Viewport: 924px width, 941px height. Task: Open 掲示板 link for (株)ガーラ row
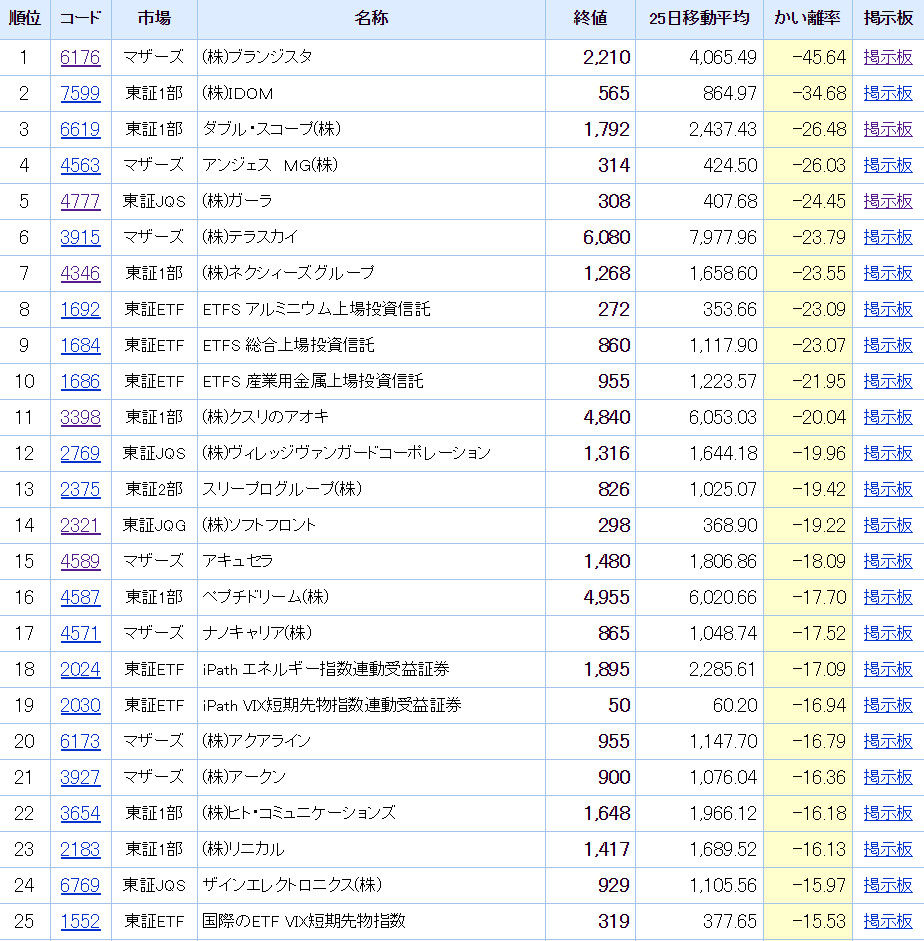888,202
